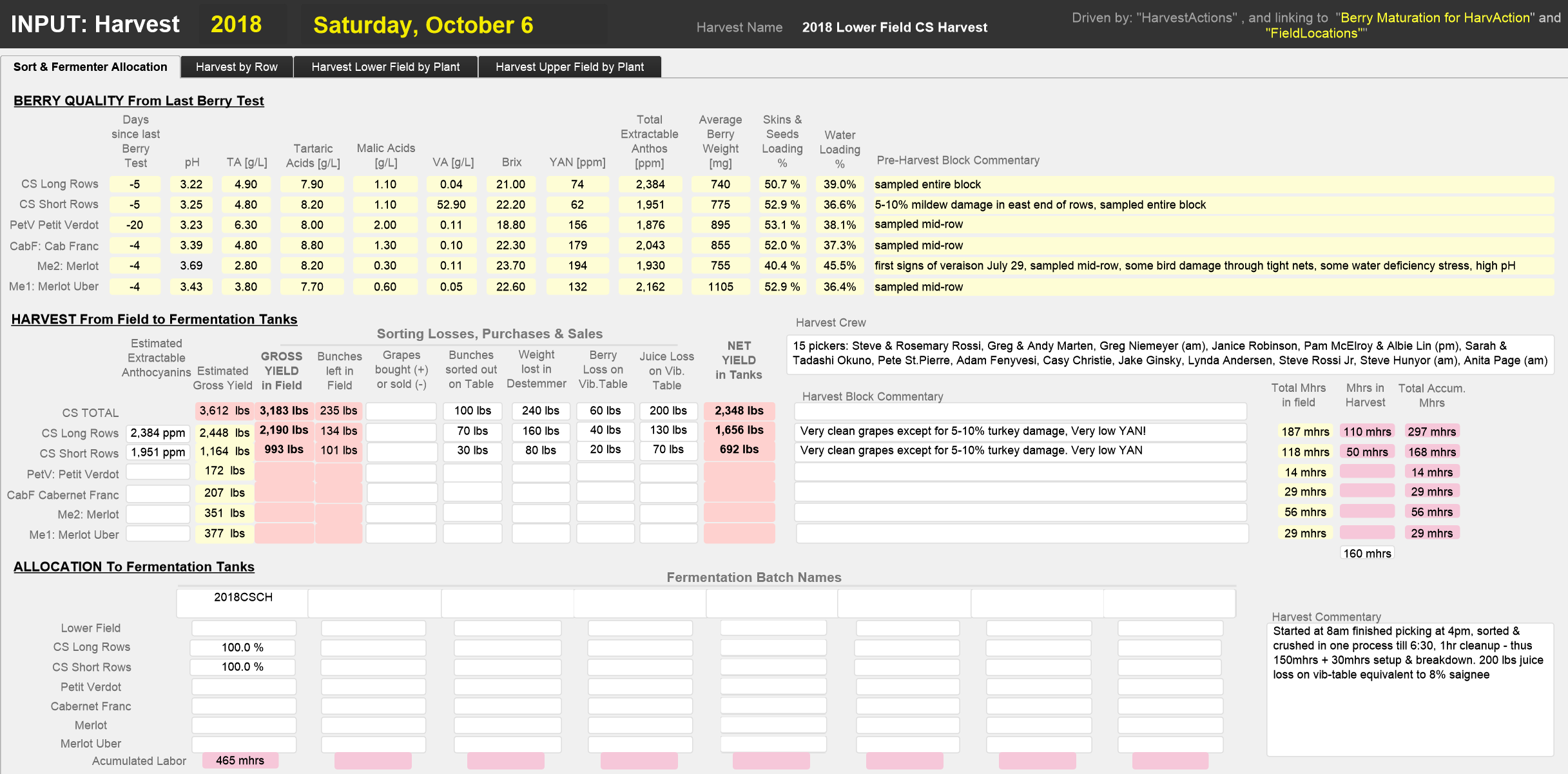Image resolution: width=1568 pixels, height=774 pixels.
Task: Switch to Sort & Fermenter Allocation tab
Action: coord(90,67)
